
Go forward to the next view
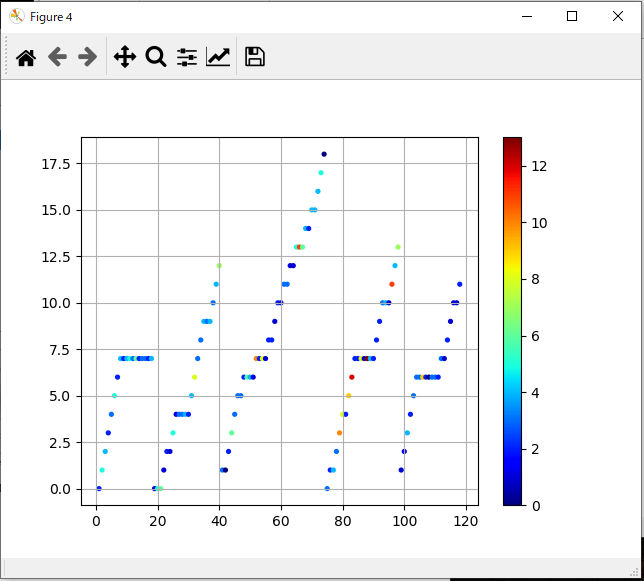click(x=87, y=57)
